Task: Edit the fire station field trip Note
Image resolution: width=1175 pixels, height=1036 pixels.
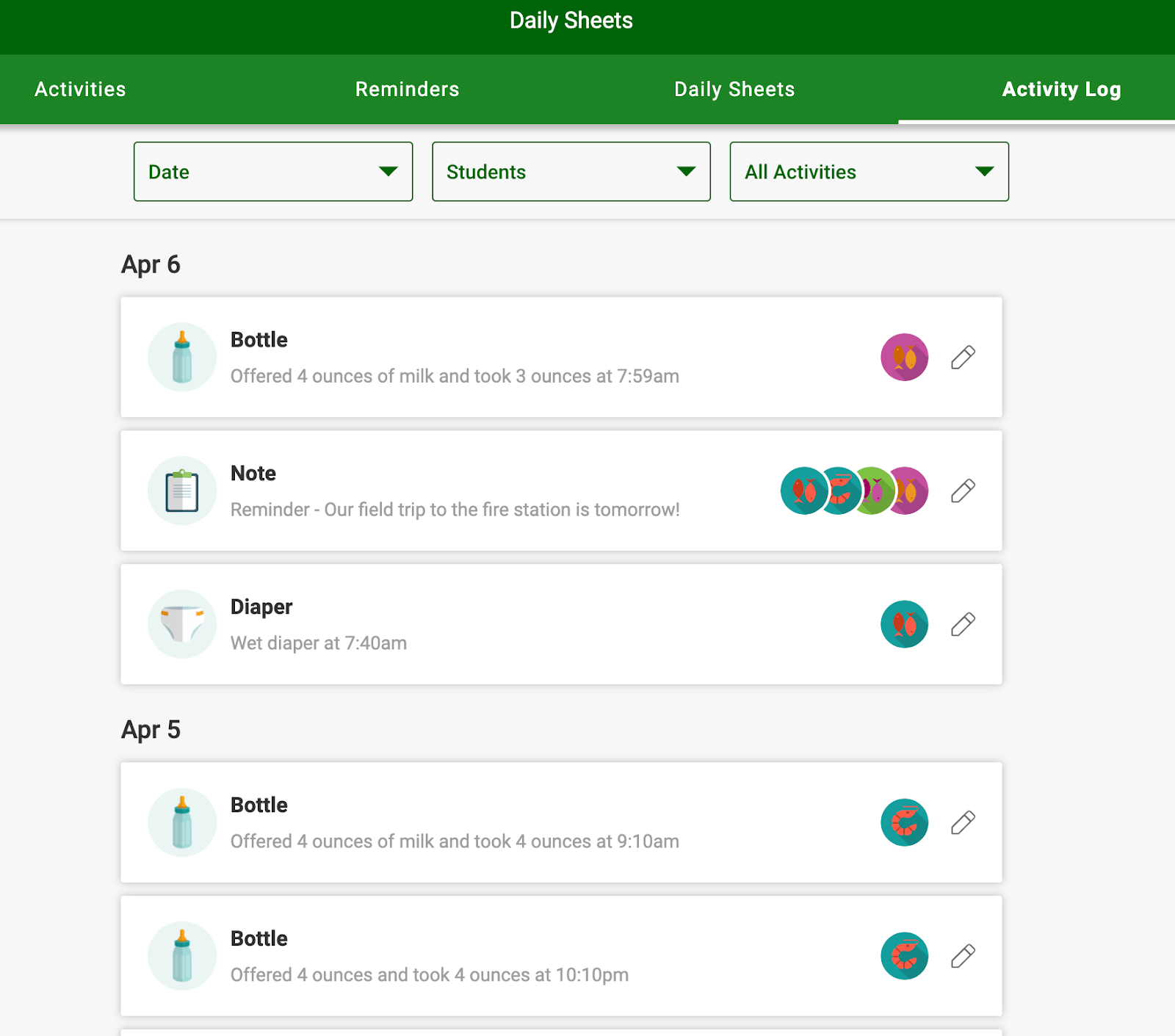Action: (x=963, y=490)
